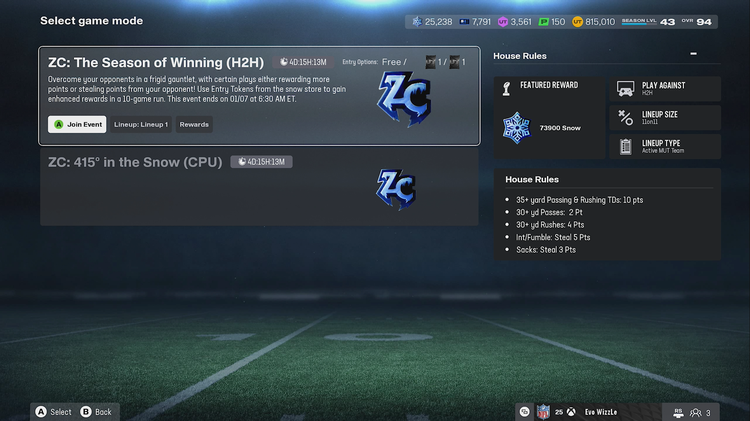Open the Rewards button

(x=194, y=124)
